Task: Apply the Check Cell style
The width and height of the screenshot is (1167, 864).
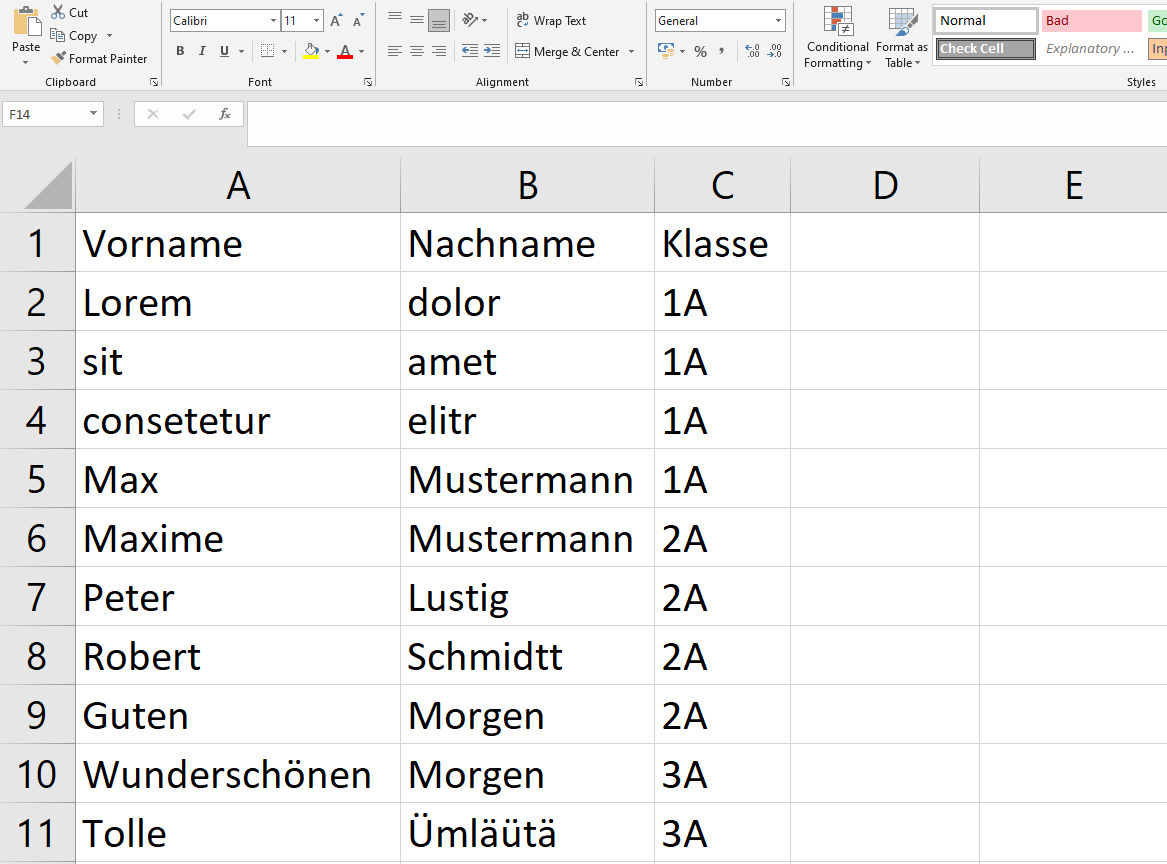Action: 985,49
